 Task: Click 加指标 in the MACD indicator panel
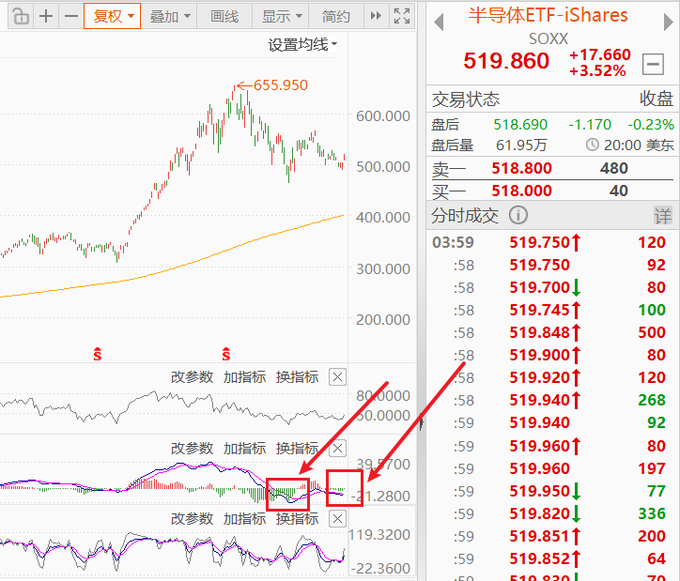click(x=245, y=448)
